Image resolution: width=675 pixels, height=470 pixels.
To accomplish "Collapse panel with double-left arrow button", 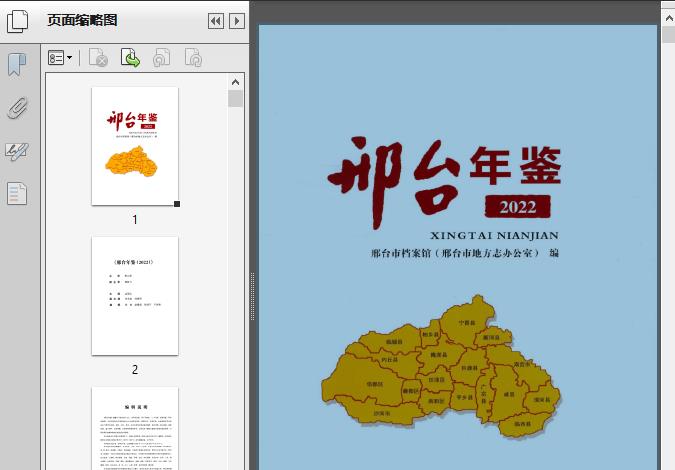I will tap(216, 21).
